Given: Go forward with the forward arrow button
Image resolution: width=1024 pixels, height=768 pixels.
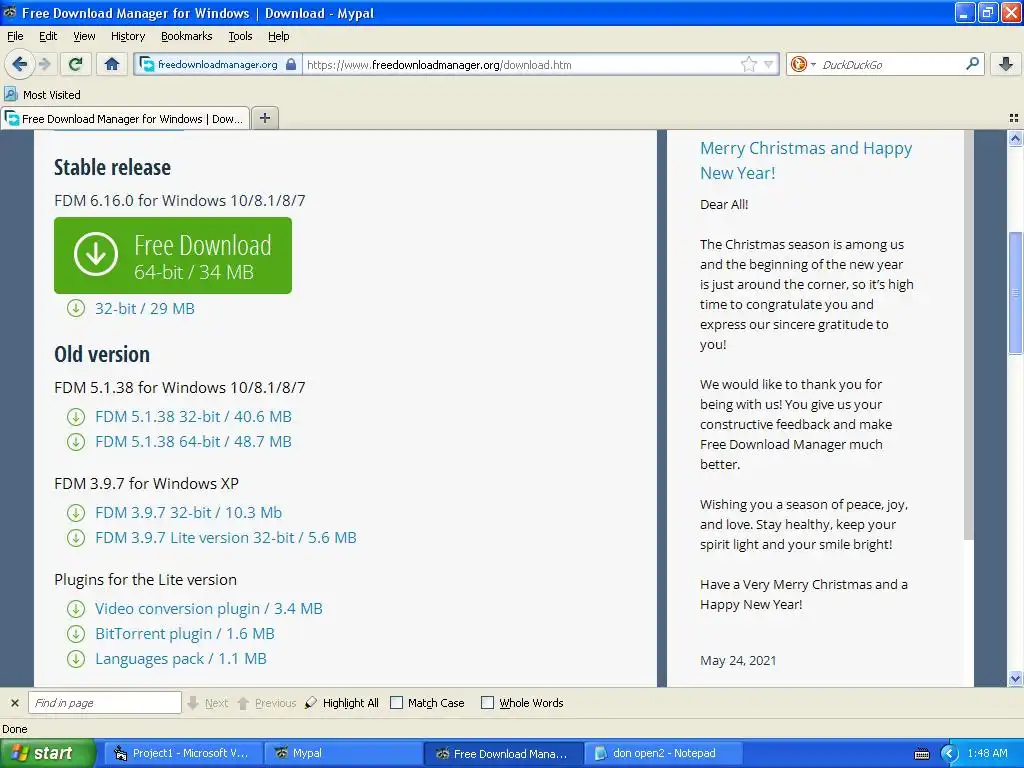Looking at the screenshot, I should pyautogui.click(x=44, y=64).
